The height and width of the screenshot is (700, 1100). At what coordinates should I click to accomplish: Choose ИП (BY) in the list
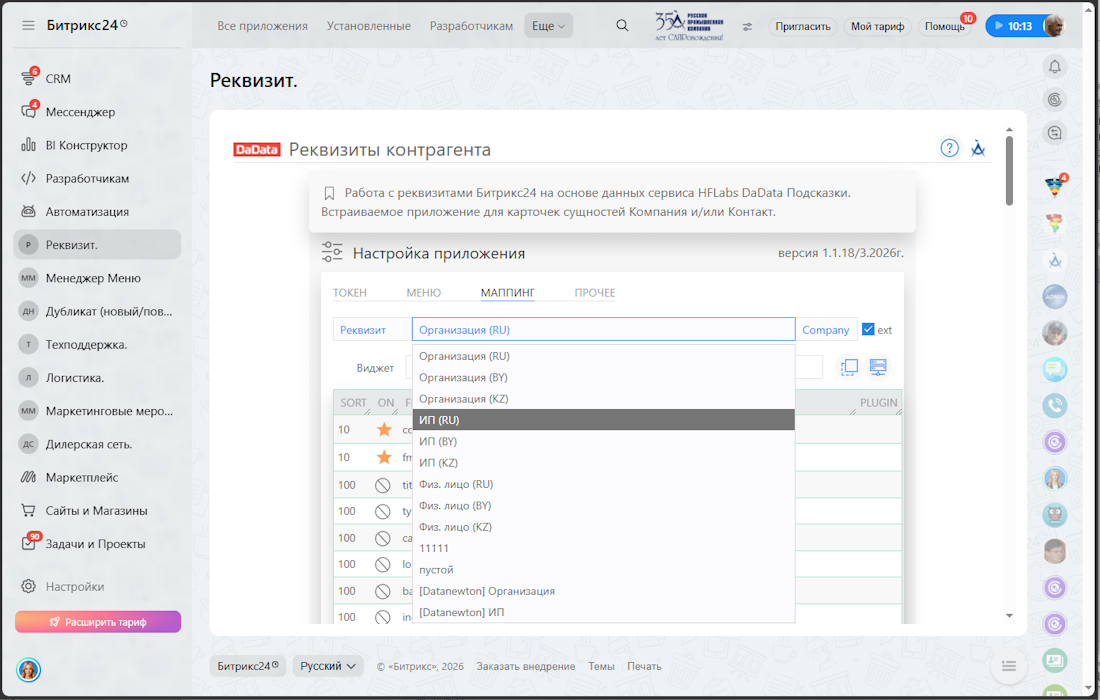(603, 441)
